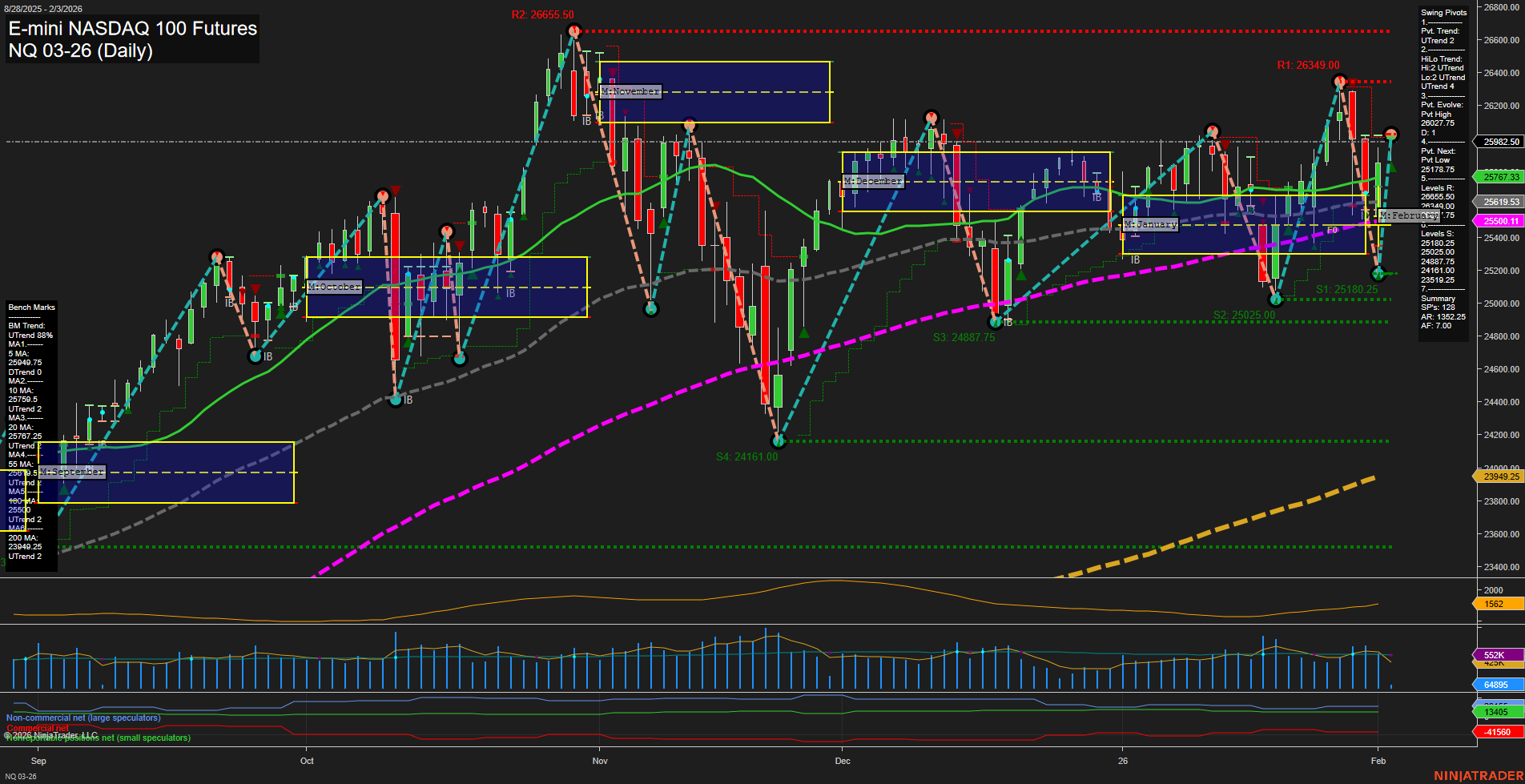Viewport: 1525px width, 784px height.
Task: Click the blue 64895 volume value tag
Action: pos(1495,685)
